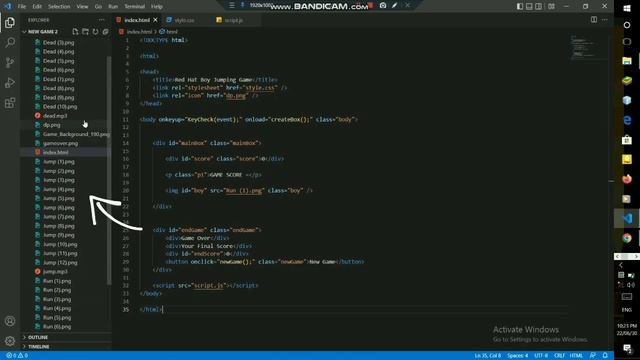Open the Go menu
This screenshot has height=360, width=640.
[98, 7]
